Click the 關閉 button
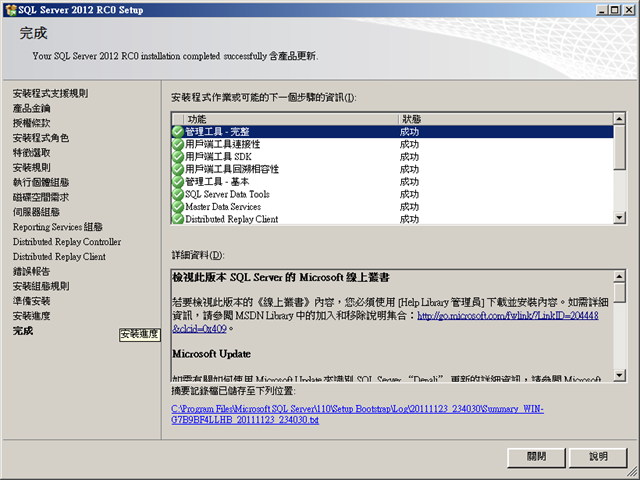The width and height of the screenshot is (640, 480). pyautogui.click(x=536, y=457)
